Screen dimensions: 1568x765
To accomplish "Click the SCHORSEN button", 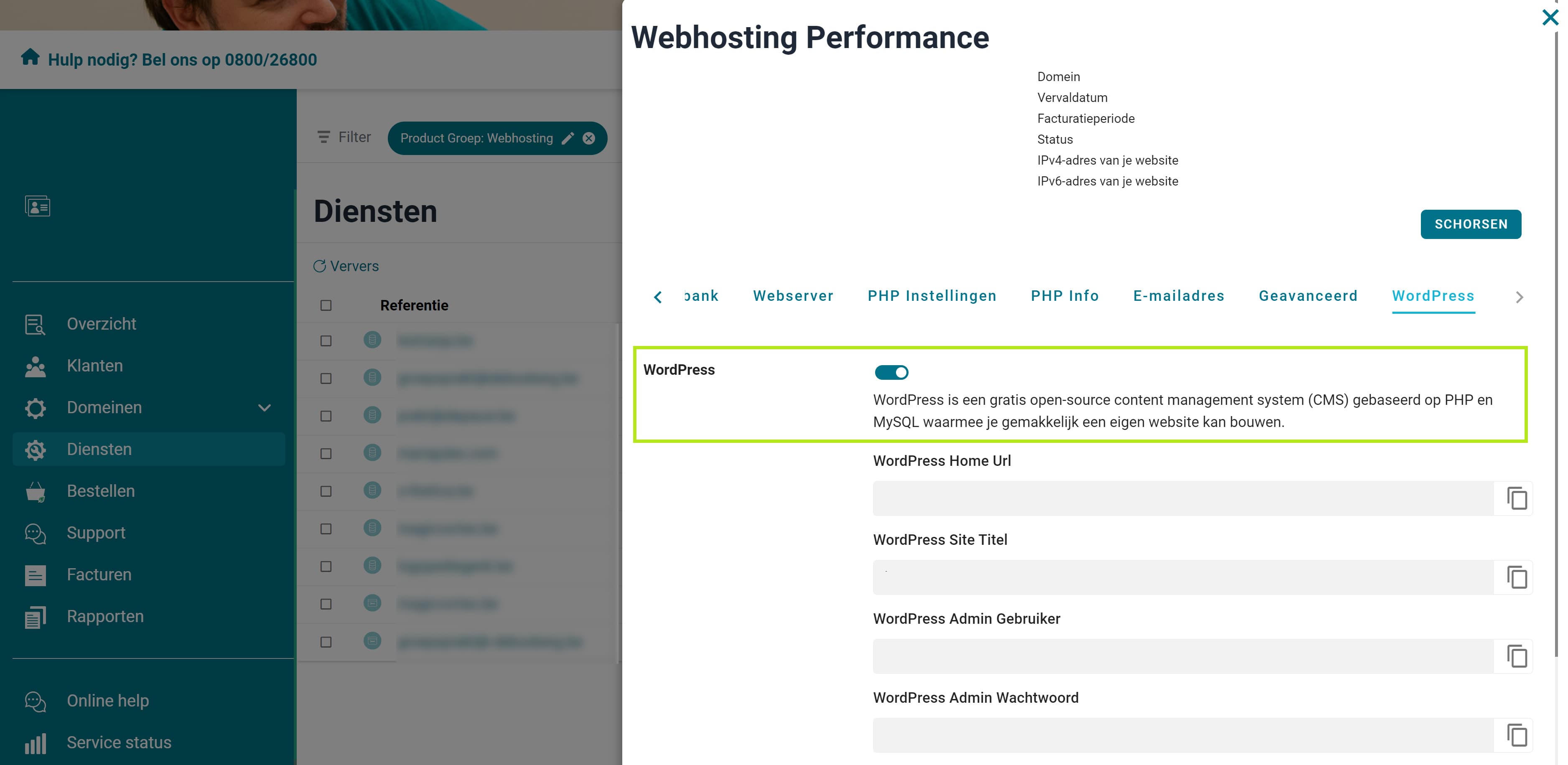I will [1471, 225].
